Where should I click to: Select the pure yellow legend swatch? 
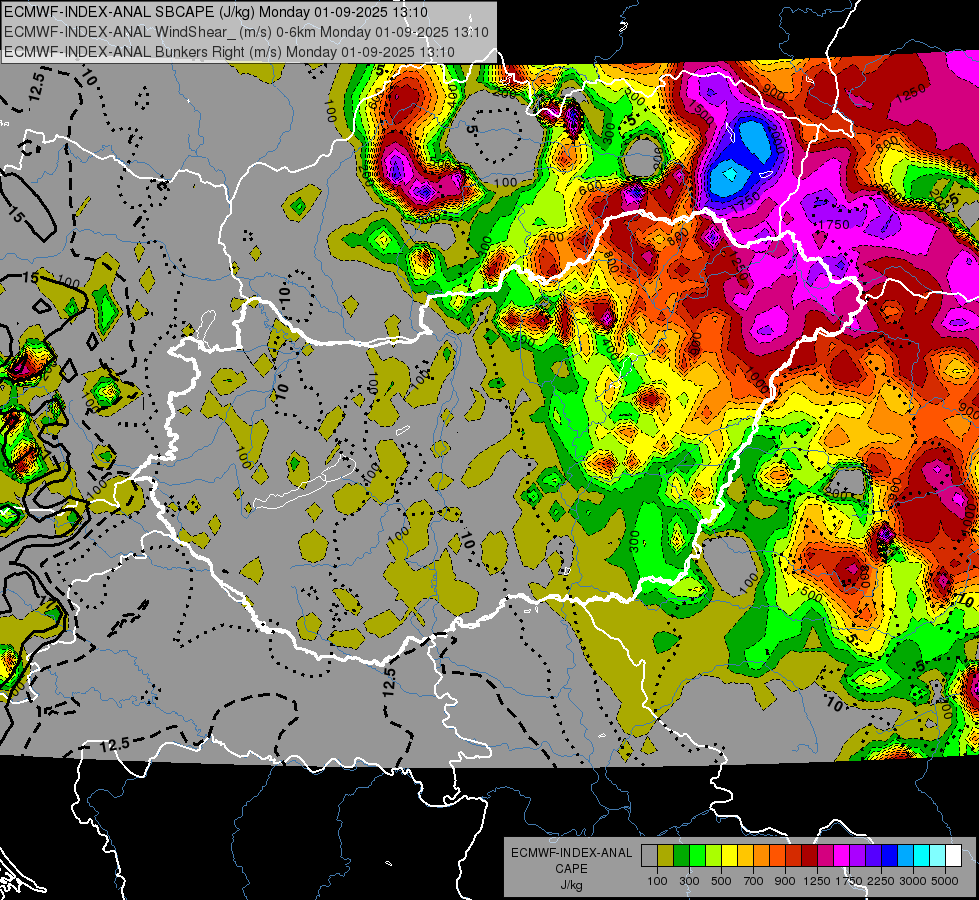(729, 856)
